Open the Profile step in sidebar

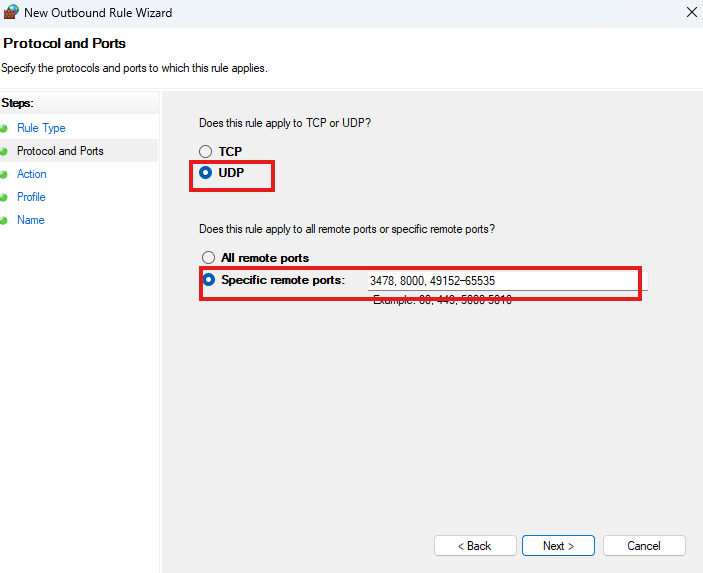pos(31,197)
